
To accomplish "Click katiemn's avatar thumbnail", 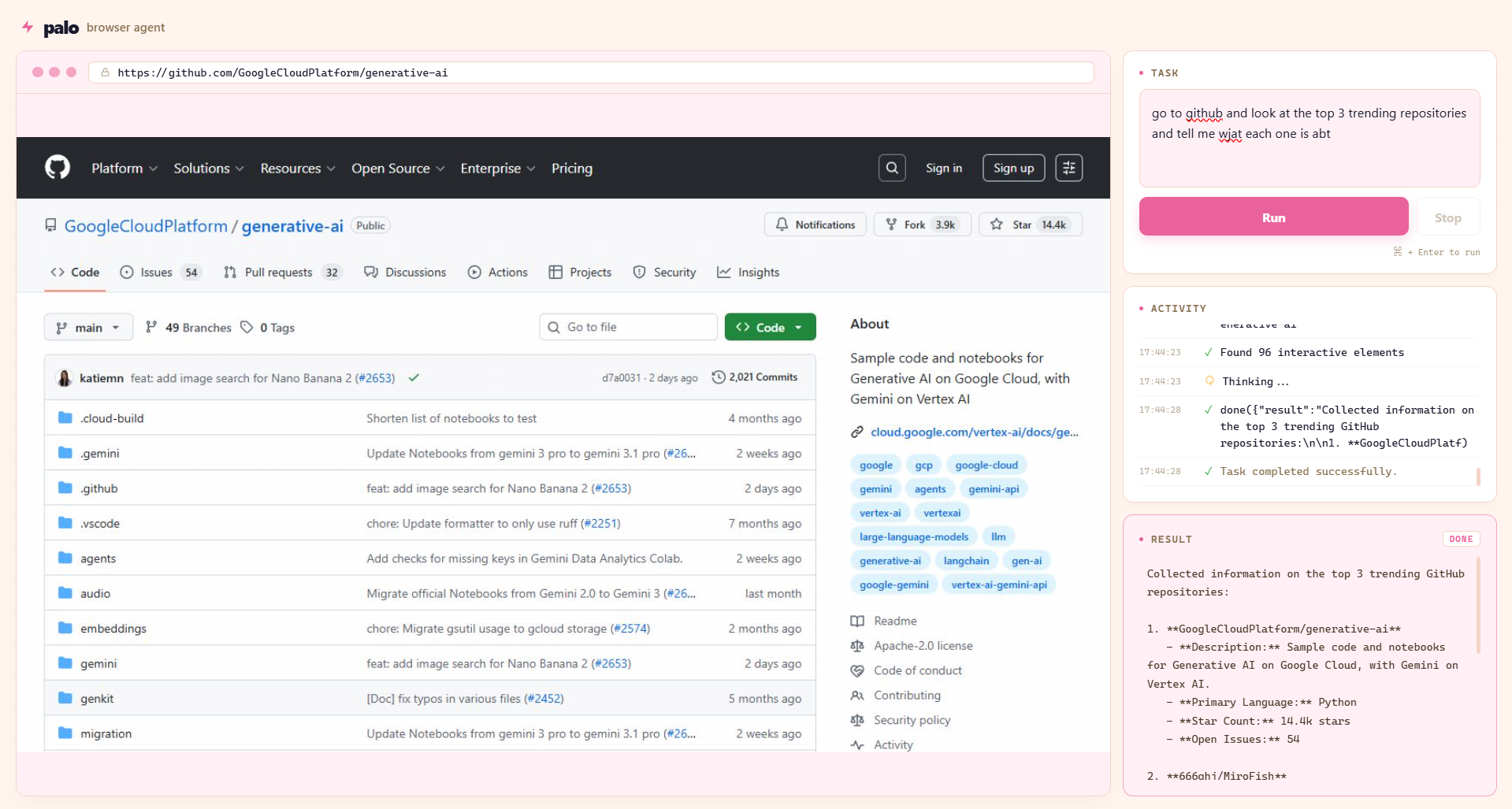I will [65, 378].
